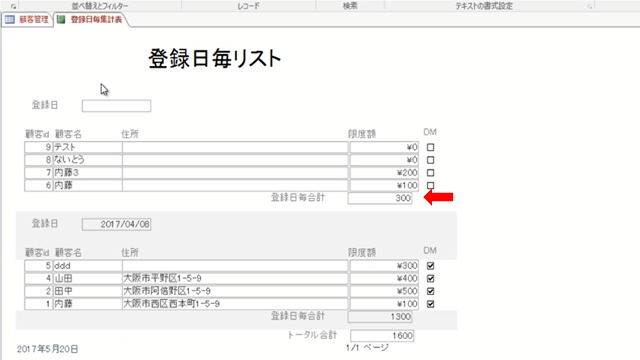Select the 登録日毎集計表 tab
The width and height of the screenshot is (640, 360).
96,20
